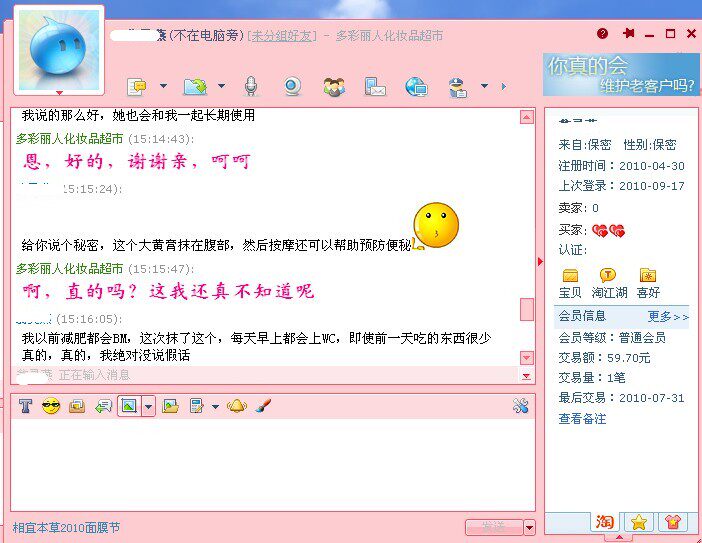This screenshot has height=543, width=702.
Task: Click the send SMS or mail icon
Action: [x=375, y=86]
